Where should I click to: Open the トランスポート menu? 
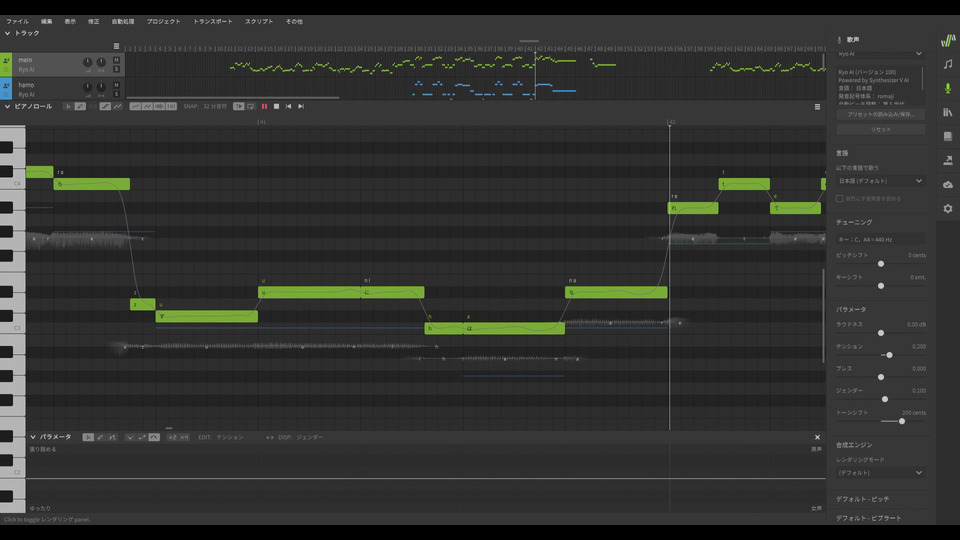213,21
